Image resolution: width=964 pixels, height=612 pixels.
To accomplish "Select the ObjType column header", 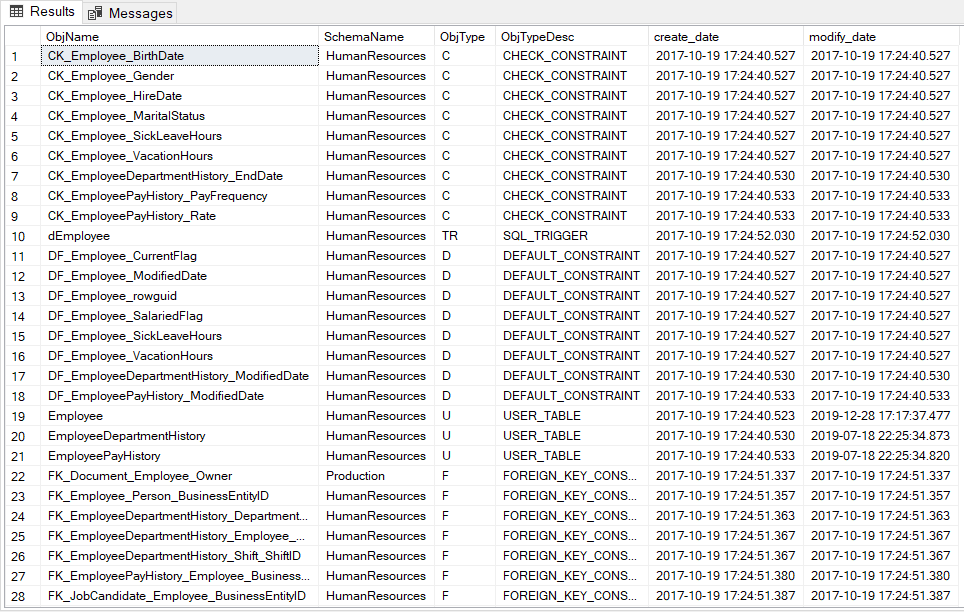I will coord(464,37).
